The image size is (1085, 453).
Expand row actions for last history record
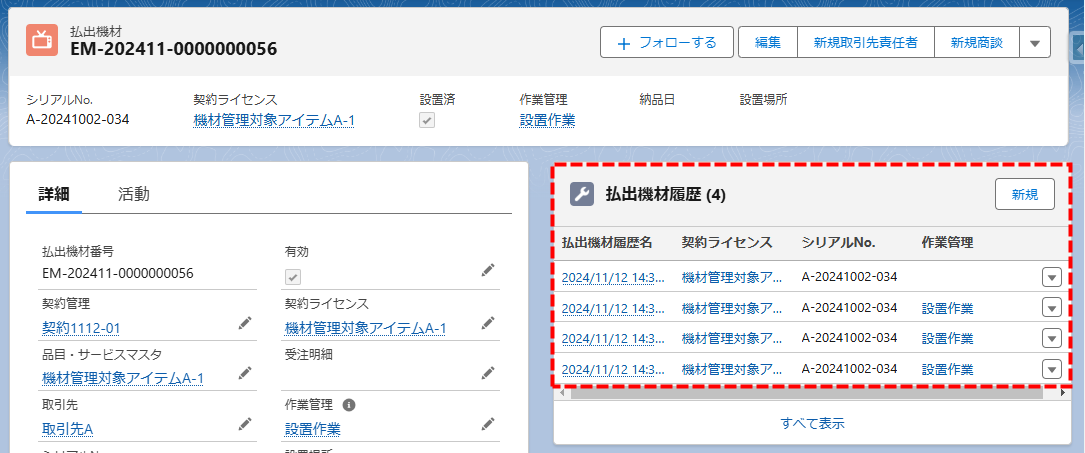tap(1051, 369)
